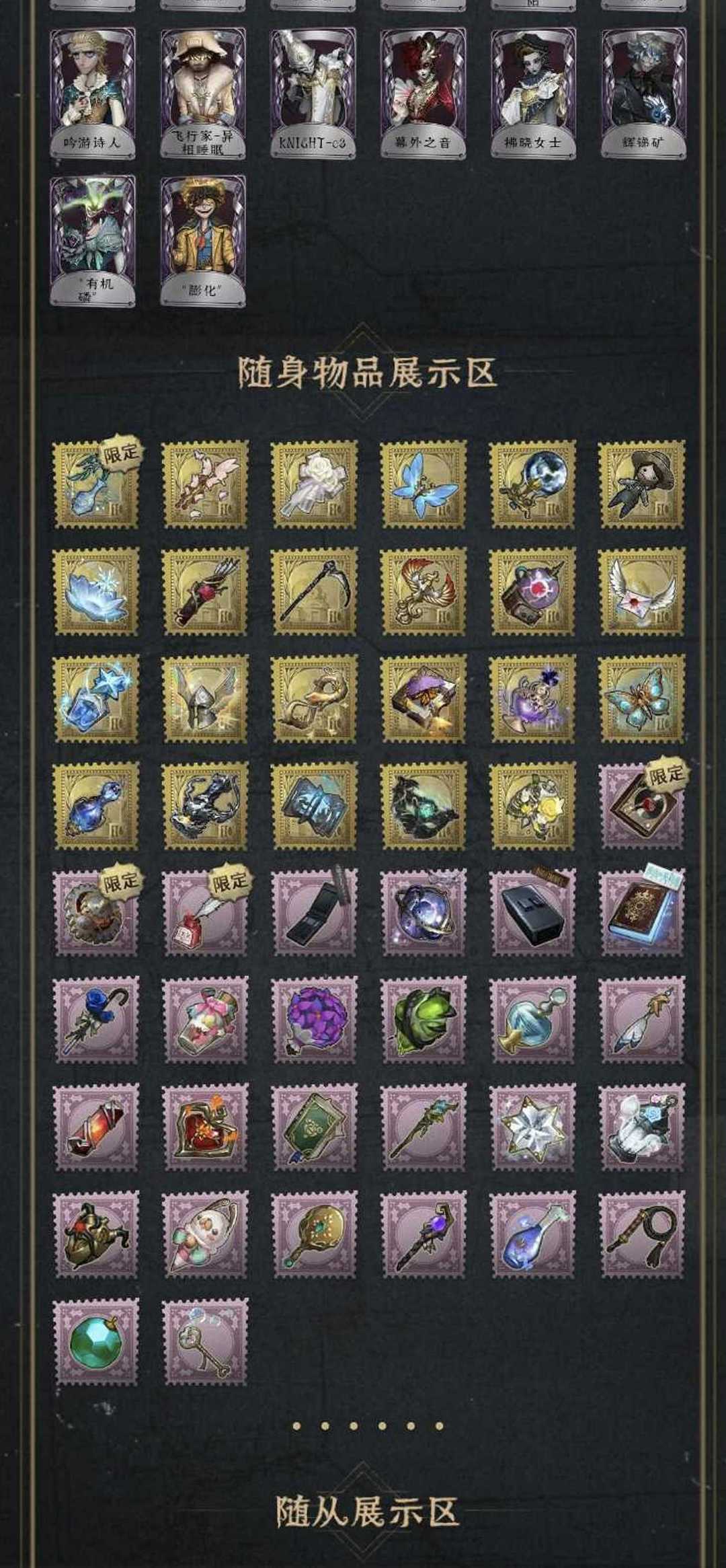View the "膨化" costume card

(203, 241)
